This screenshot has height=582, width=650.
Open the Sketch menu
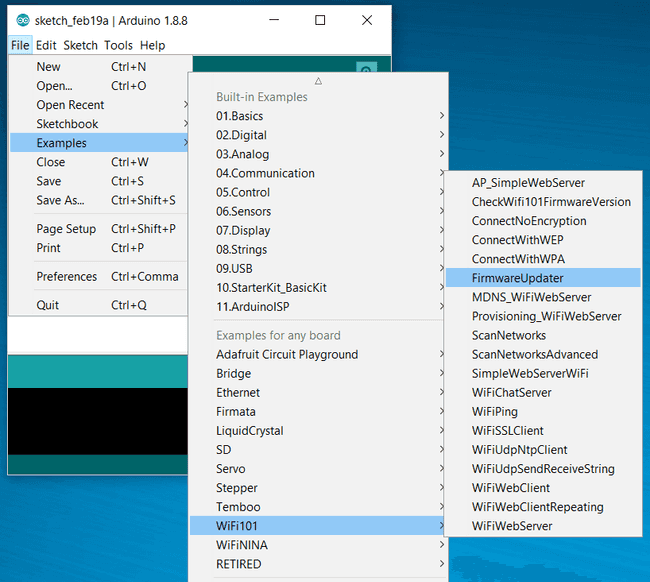[80, 45]
